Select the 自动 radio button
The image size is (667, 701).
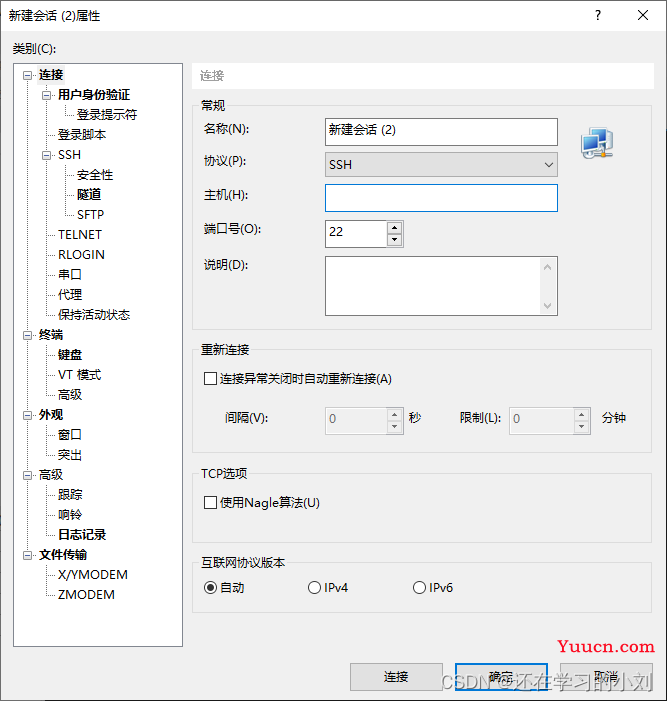[x=210, y=587]
